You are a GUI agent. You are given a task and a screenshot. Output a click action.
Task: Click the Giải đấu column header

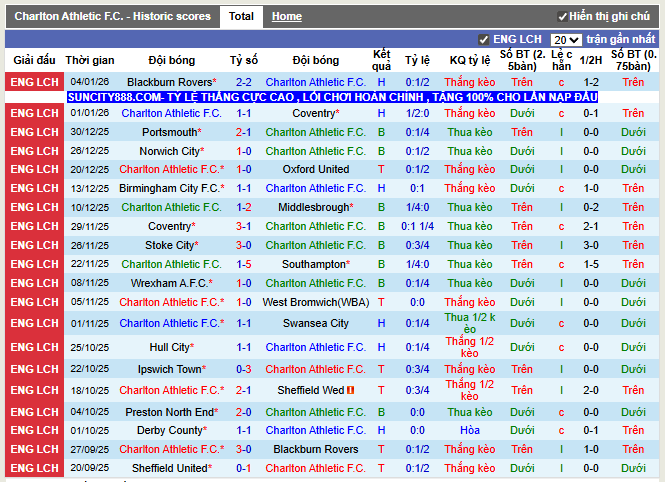coord(34,60)
